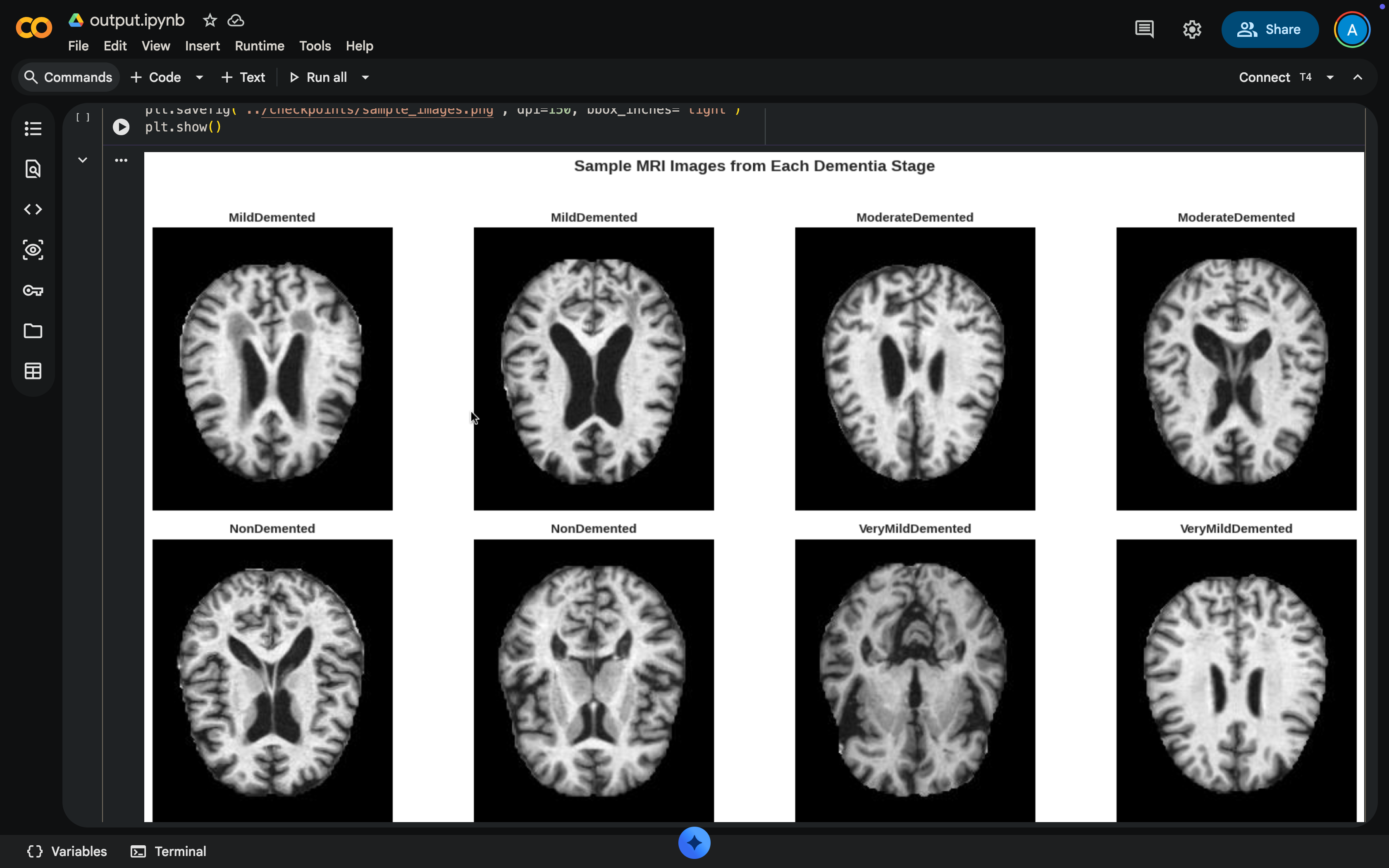Open the Runtime menu

pyautogui.click(x=260, y=46)
